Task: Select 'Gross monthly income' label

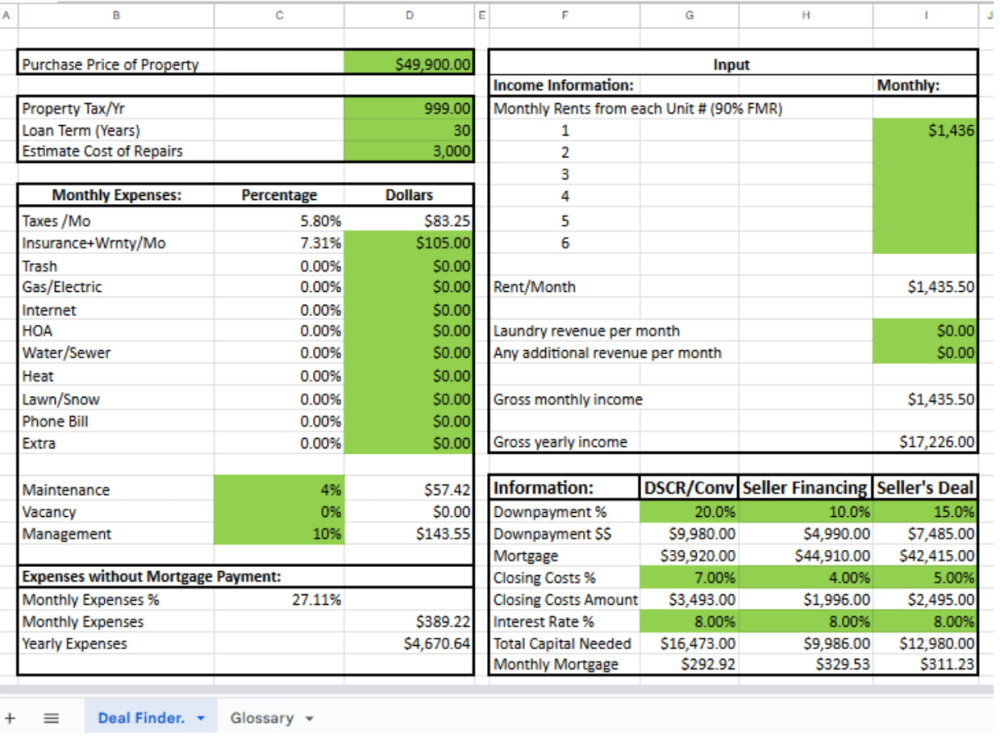Action: 568,400
